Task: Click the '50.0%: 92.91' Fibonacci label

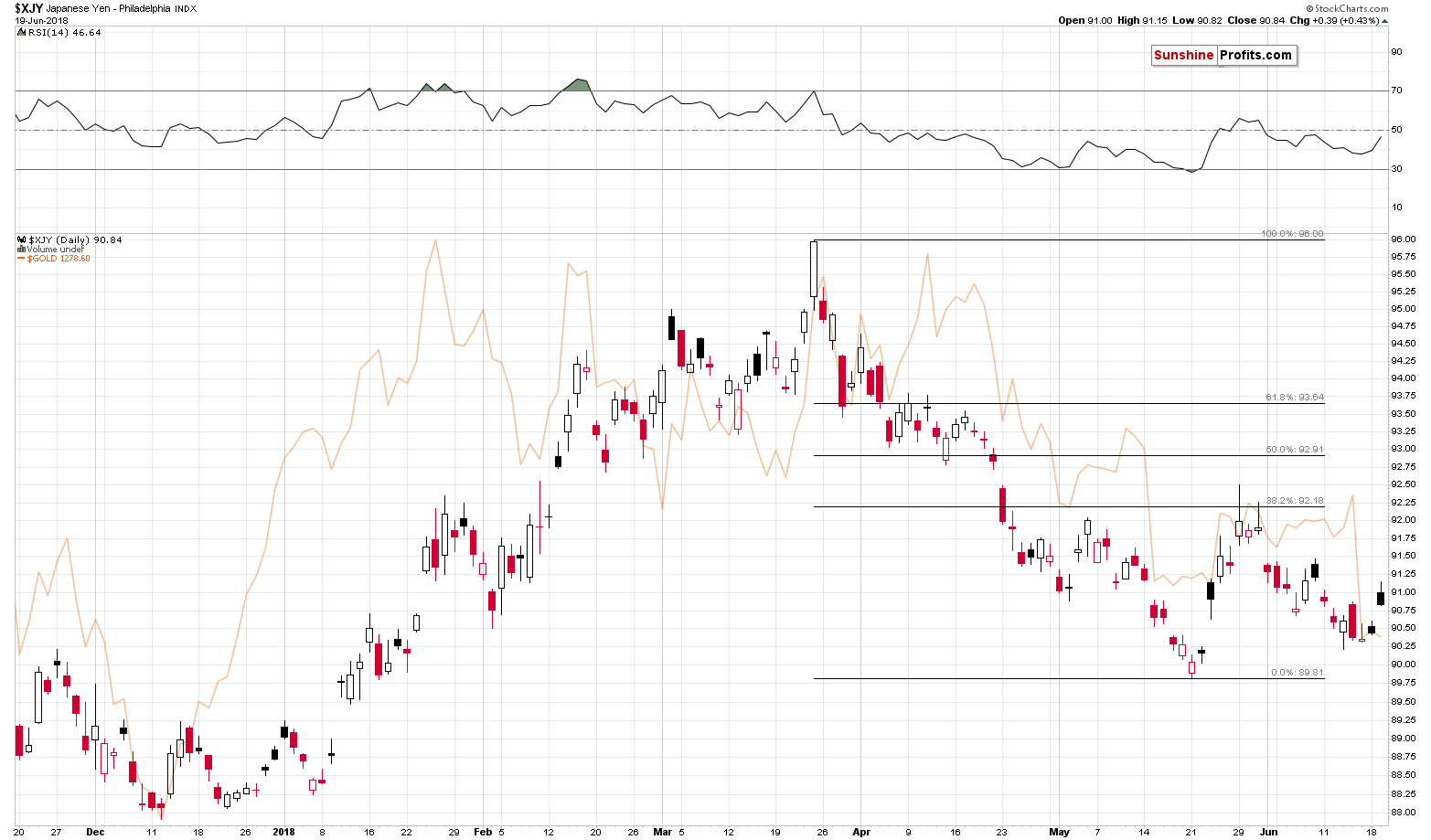Action: (x=1295, y=450)
